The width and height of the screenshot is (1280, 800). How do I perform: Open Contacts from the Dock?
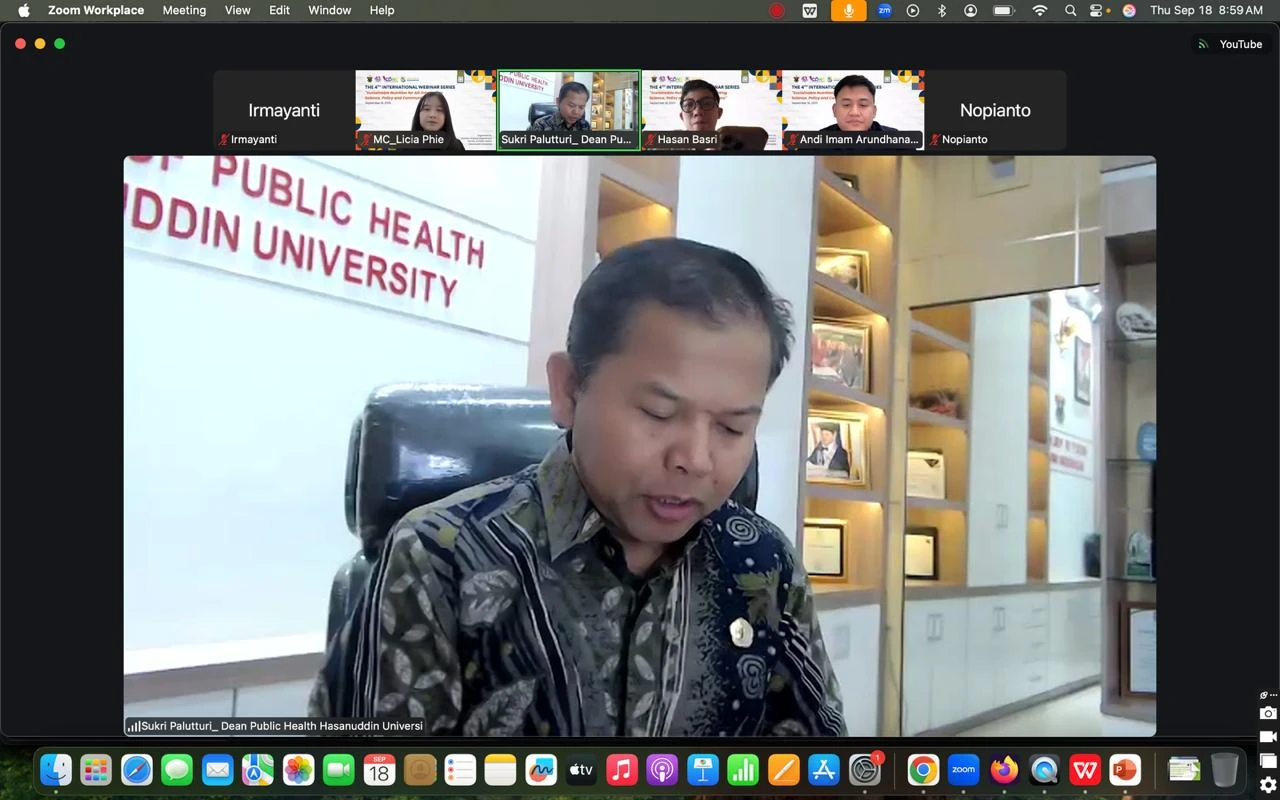click(420, 770)
